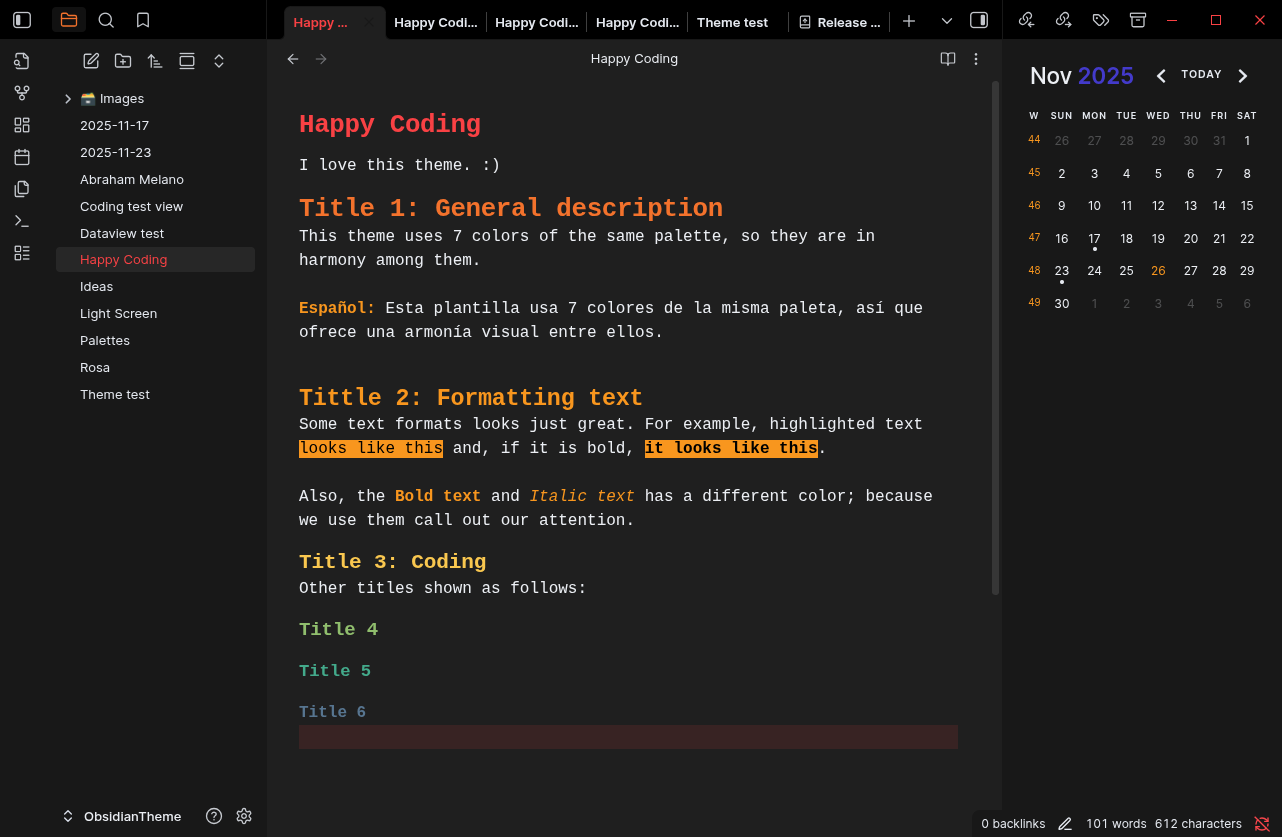Open graph view from the ribbon
Viewport: 1282px width, 837px height.
[22, 93]
